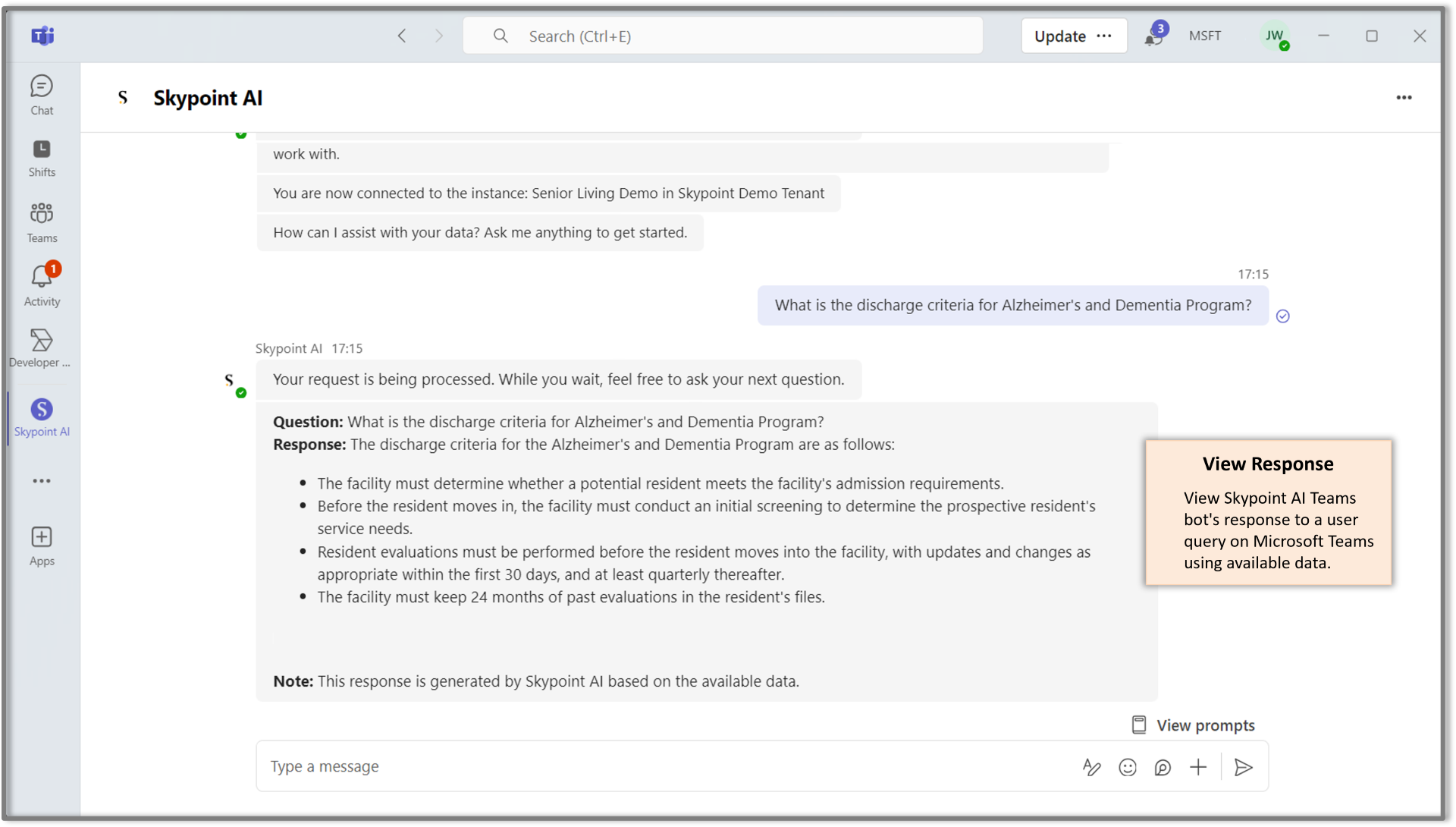1456x827 pixels.
Task: Click View prompts
Action: [x=1194, y=725]
